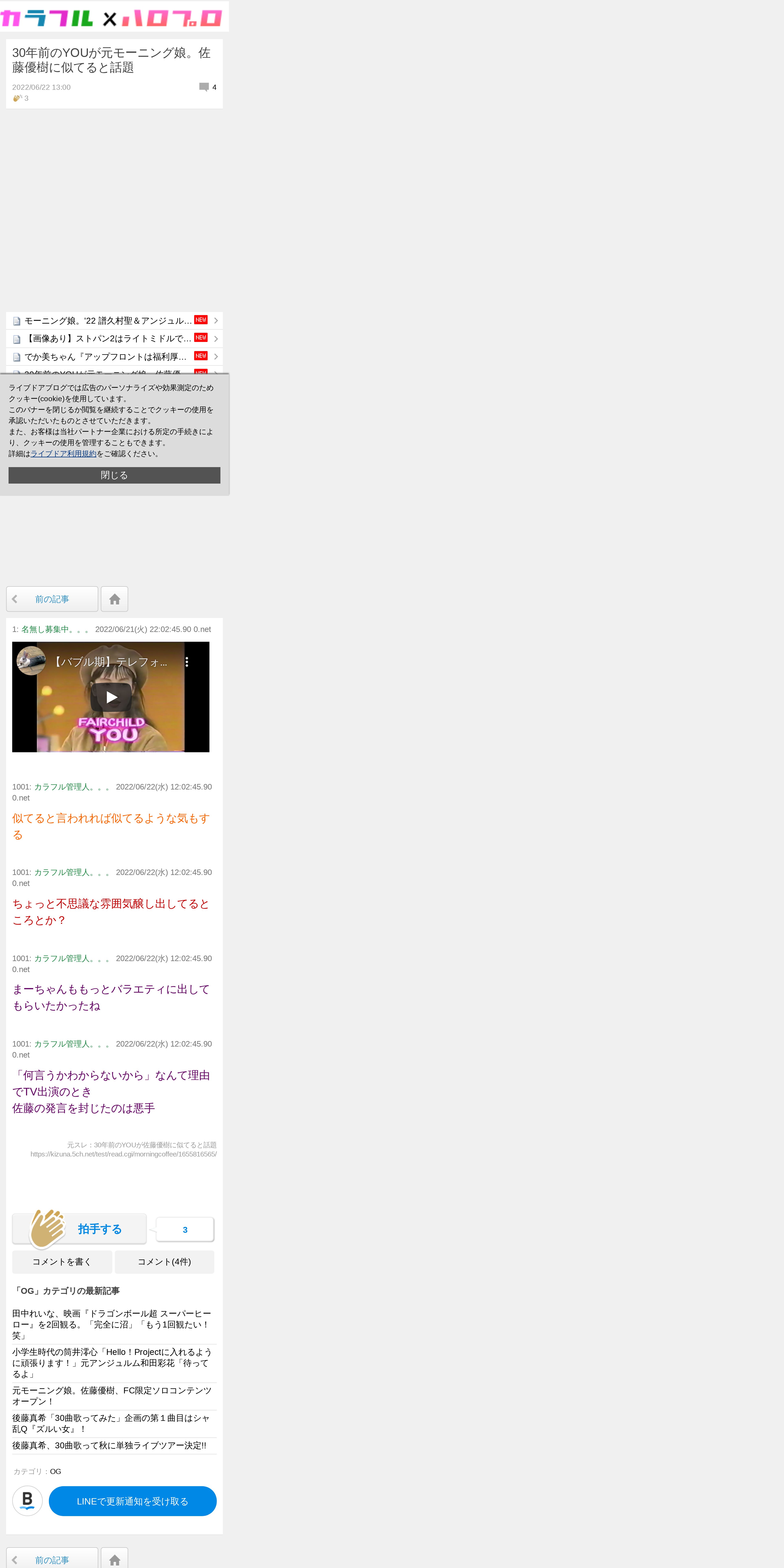Open the YouTube video three-dot menu
This screenshot has height=1568, width=784.
point(187,662)
